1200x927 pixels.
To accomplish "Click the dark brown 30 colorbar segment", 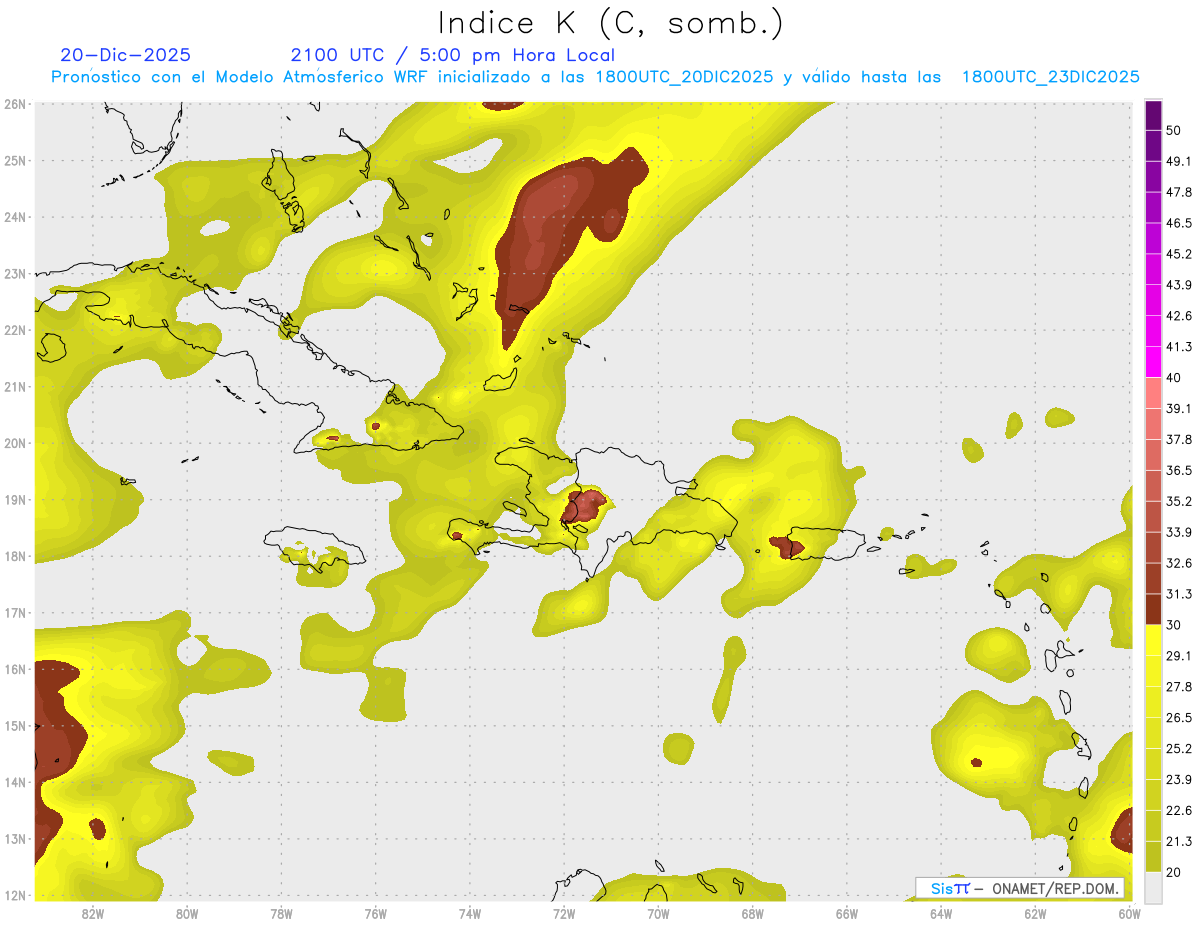I will (1153, 609).
